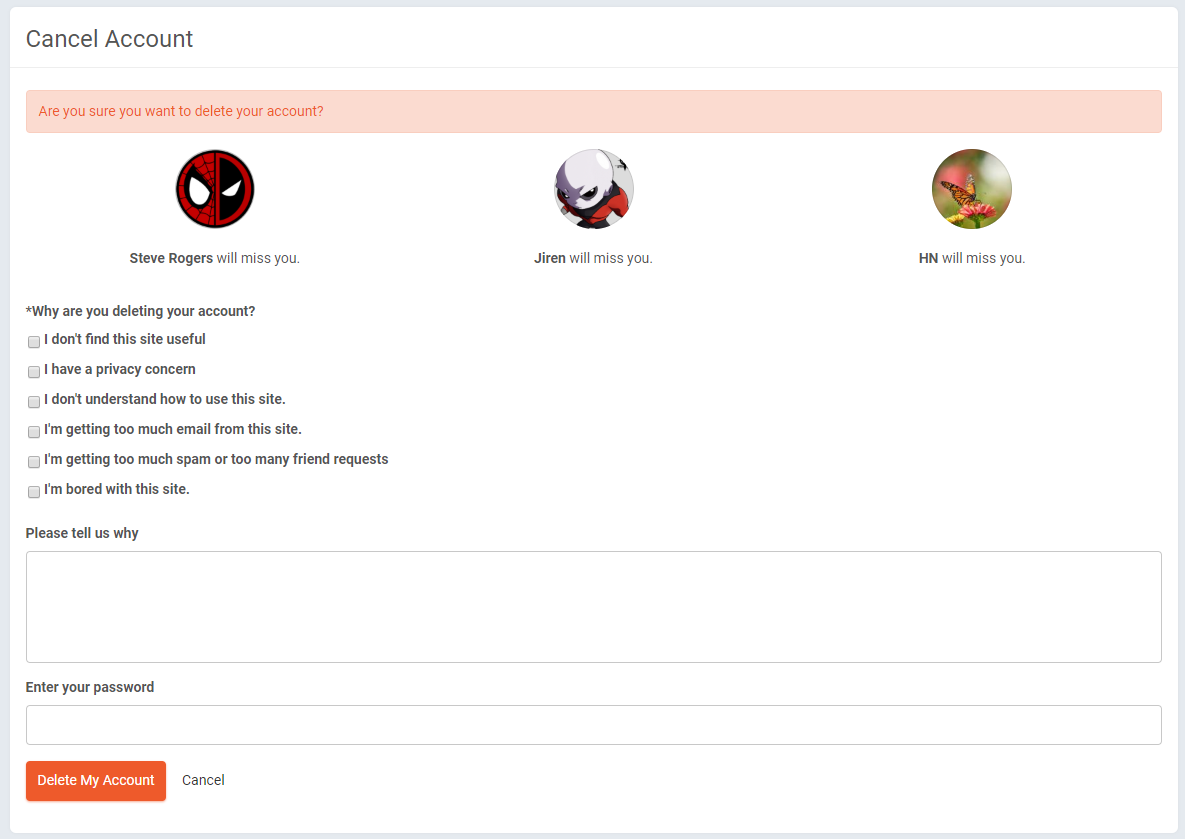The height and width of the screenshot is (839, 1185).
Task: Click the "Enter your password" input field
Action: coord(593,725)
